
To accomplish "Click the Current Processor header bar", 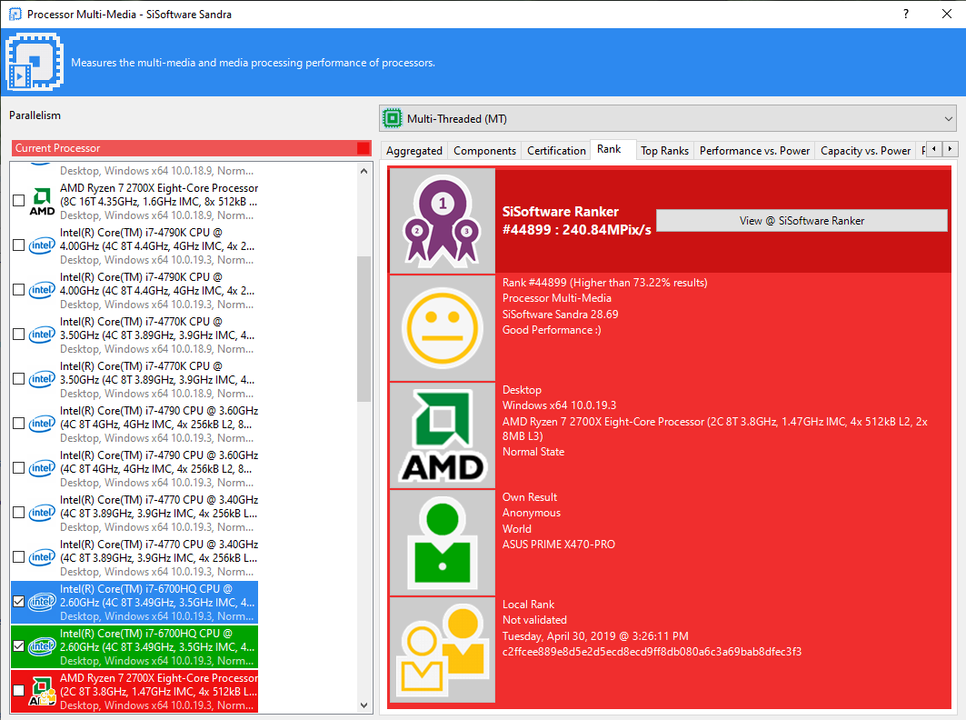I will (192, 148).
